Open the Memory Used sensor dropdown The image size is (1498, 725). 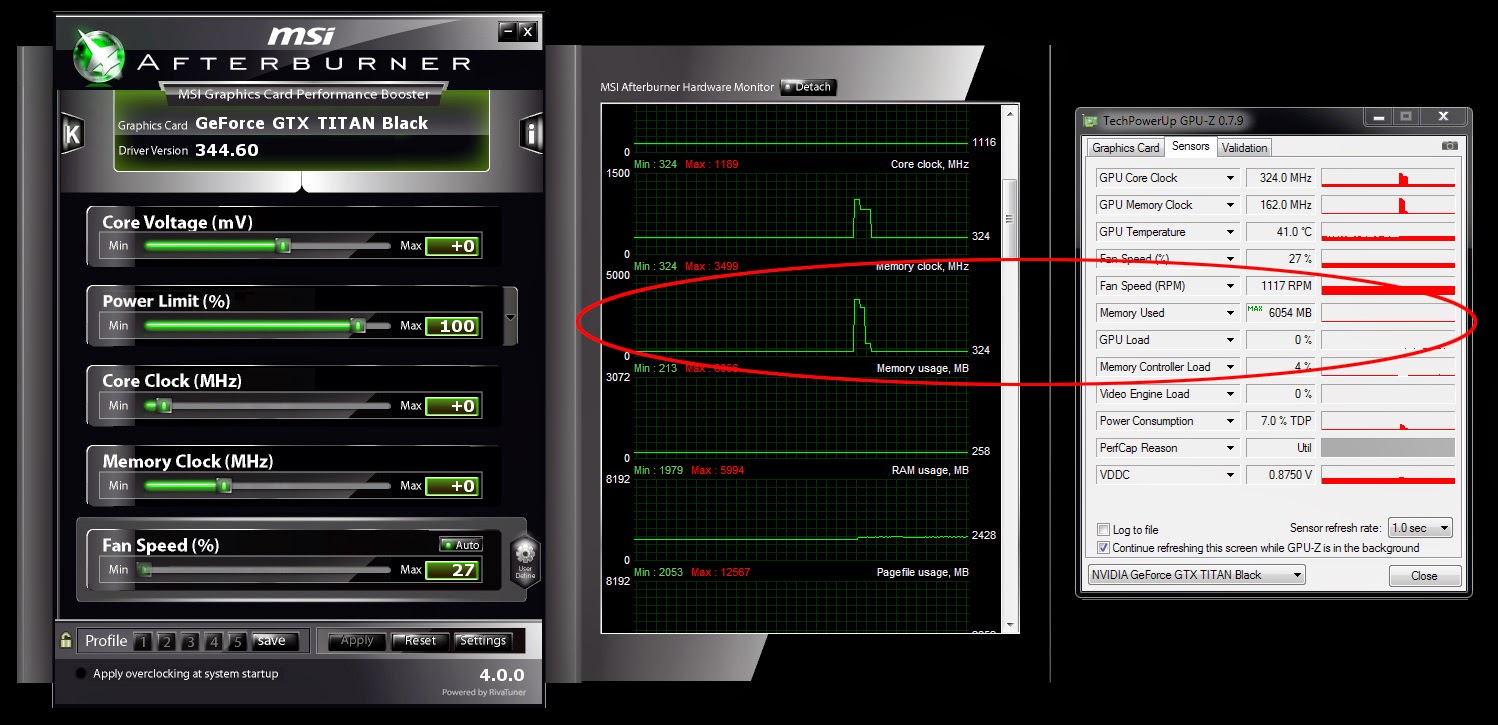coord(1230,313)
